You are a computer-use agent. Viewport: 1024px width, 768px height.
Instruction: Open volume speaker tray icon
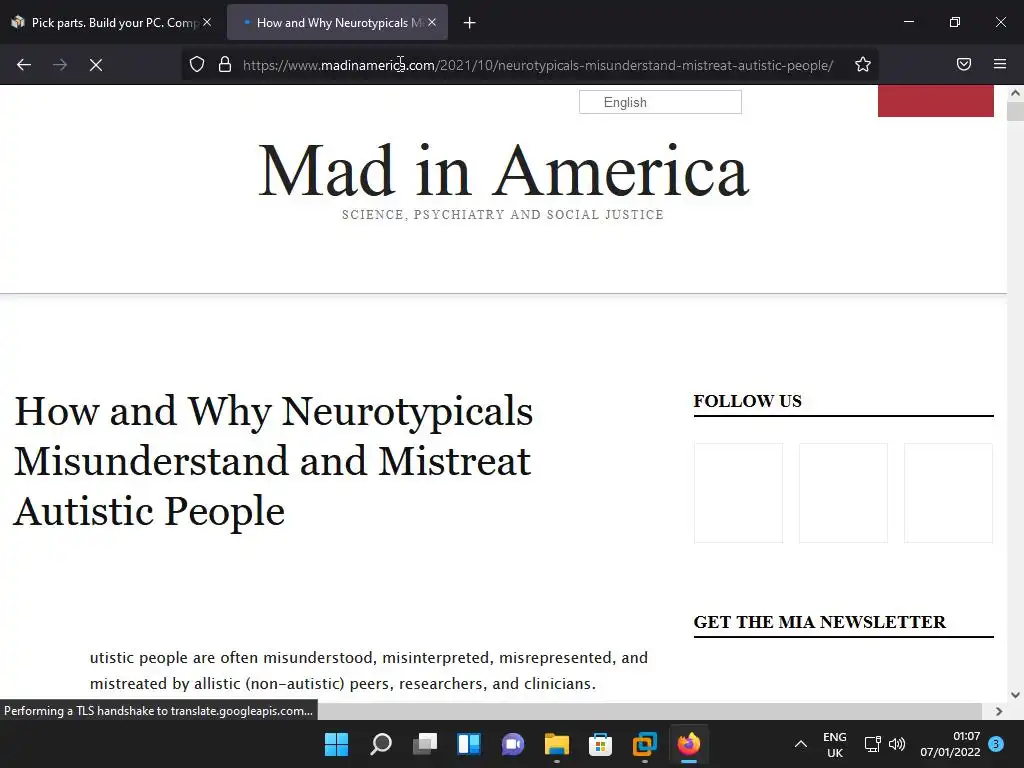897,744
